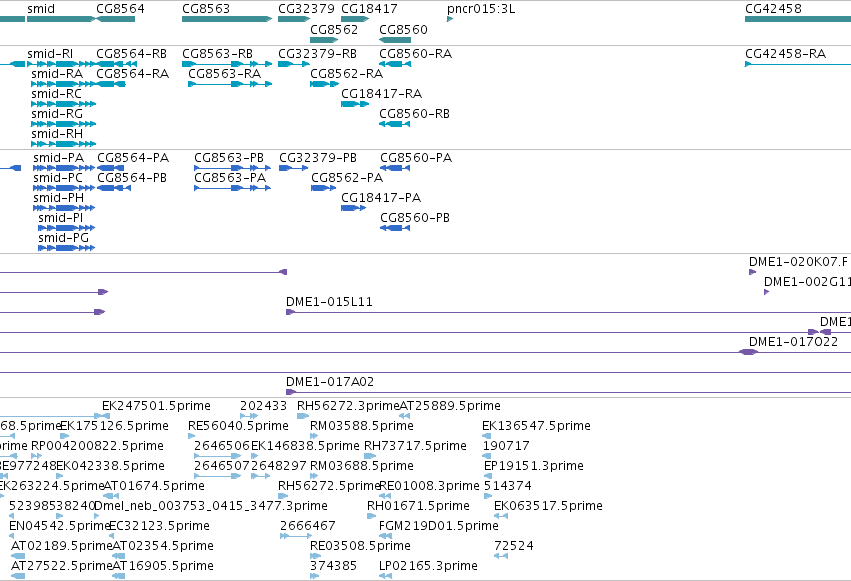Select the CG32379-PB protein feature
Image resolution: width=851 pixels, height=581 pixels.
(x=294, y=168)
